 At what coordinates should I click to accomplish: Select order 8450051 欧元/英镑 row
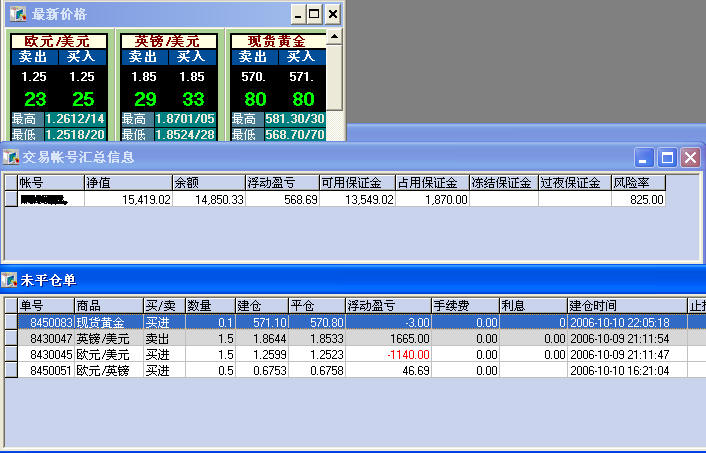coord(355,371)
